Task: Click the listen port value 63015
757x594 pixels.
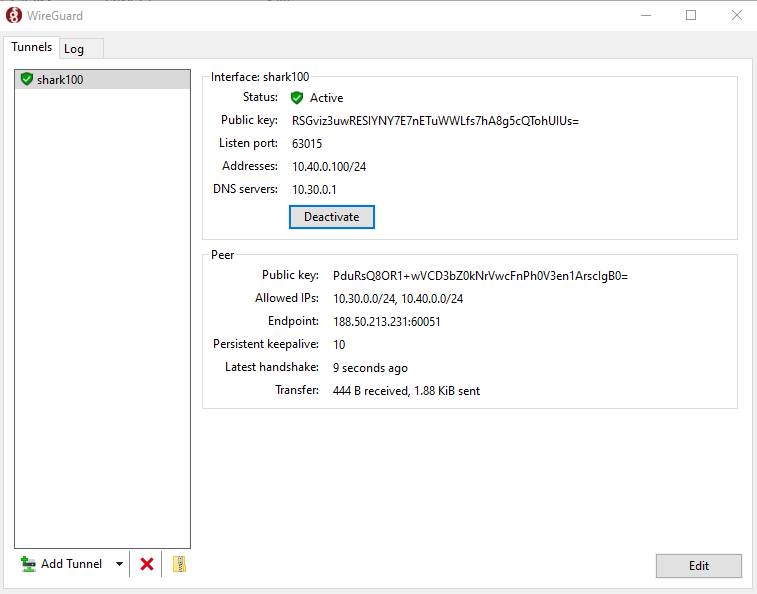Action: coord(307,144)
